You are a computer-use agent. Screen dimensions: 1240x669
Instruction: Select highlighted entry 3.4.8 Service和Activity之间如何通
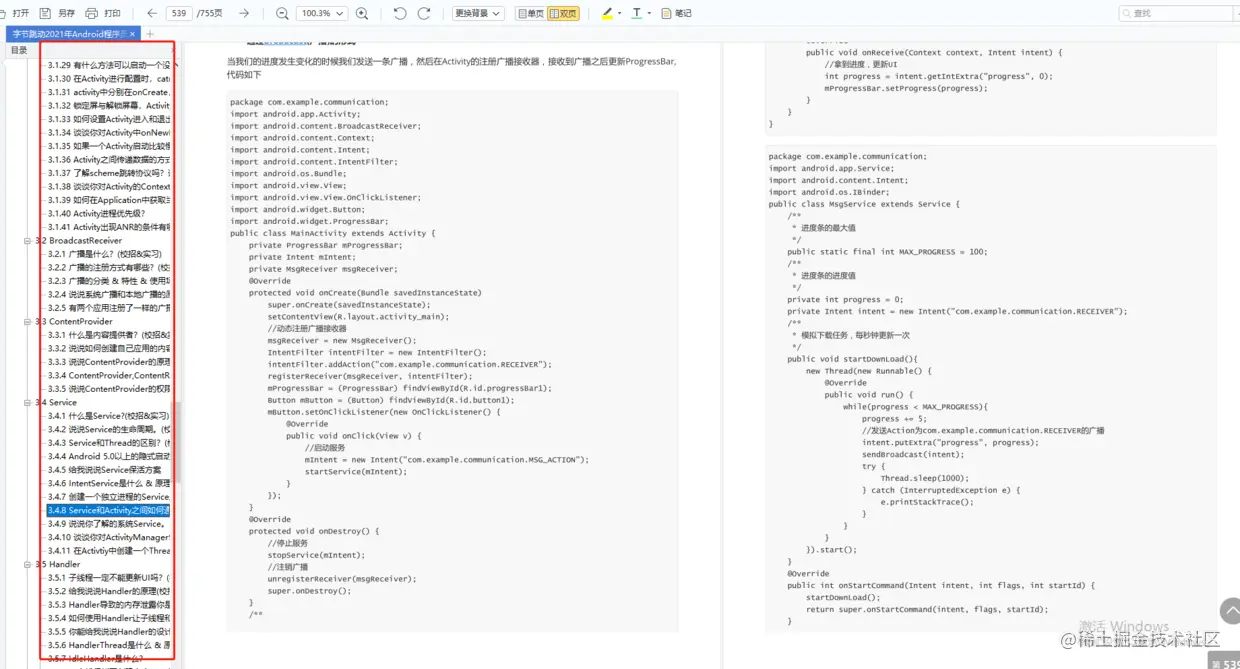tap(108, 511)
